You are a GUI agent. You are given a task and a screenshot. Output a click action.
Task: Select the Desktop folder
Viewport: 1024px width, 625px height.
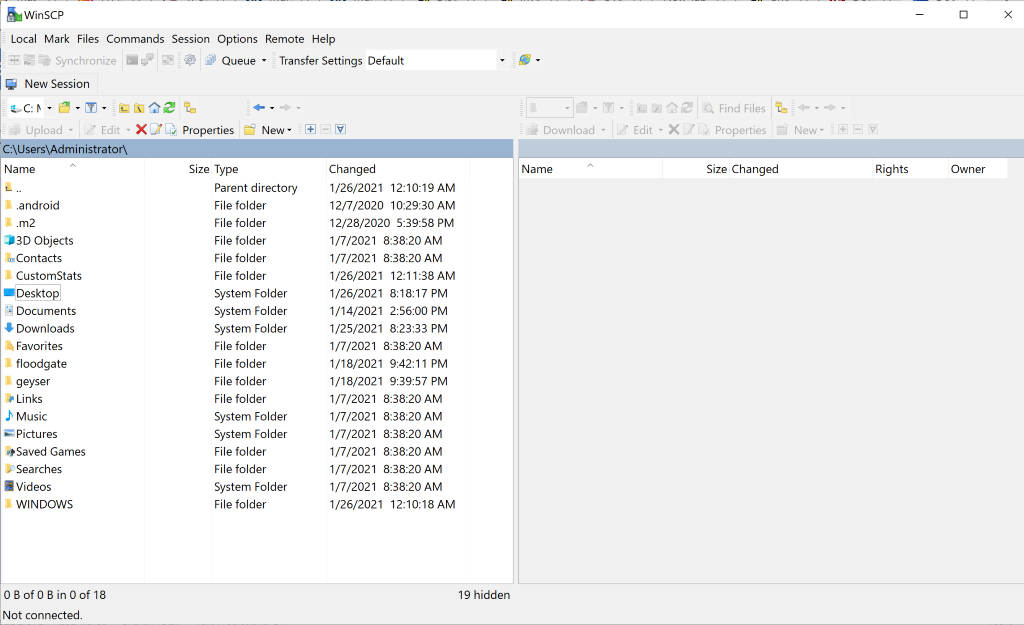coord(38,293)
